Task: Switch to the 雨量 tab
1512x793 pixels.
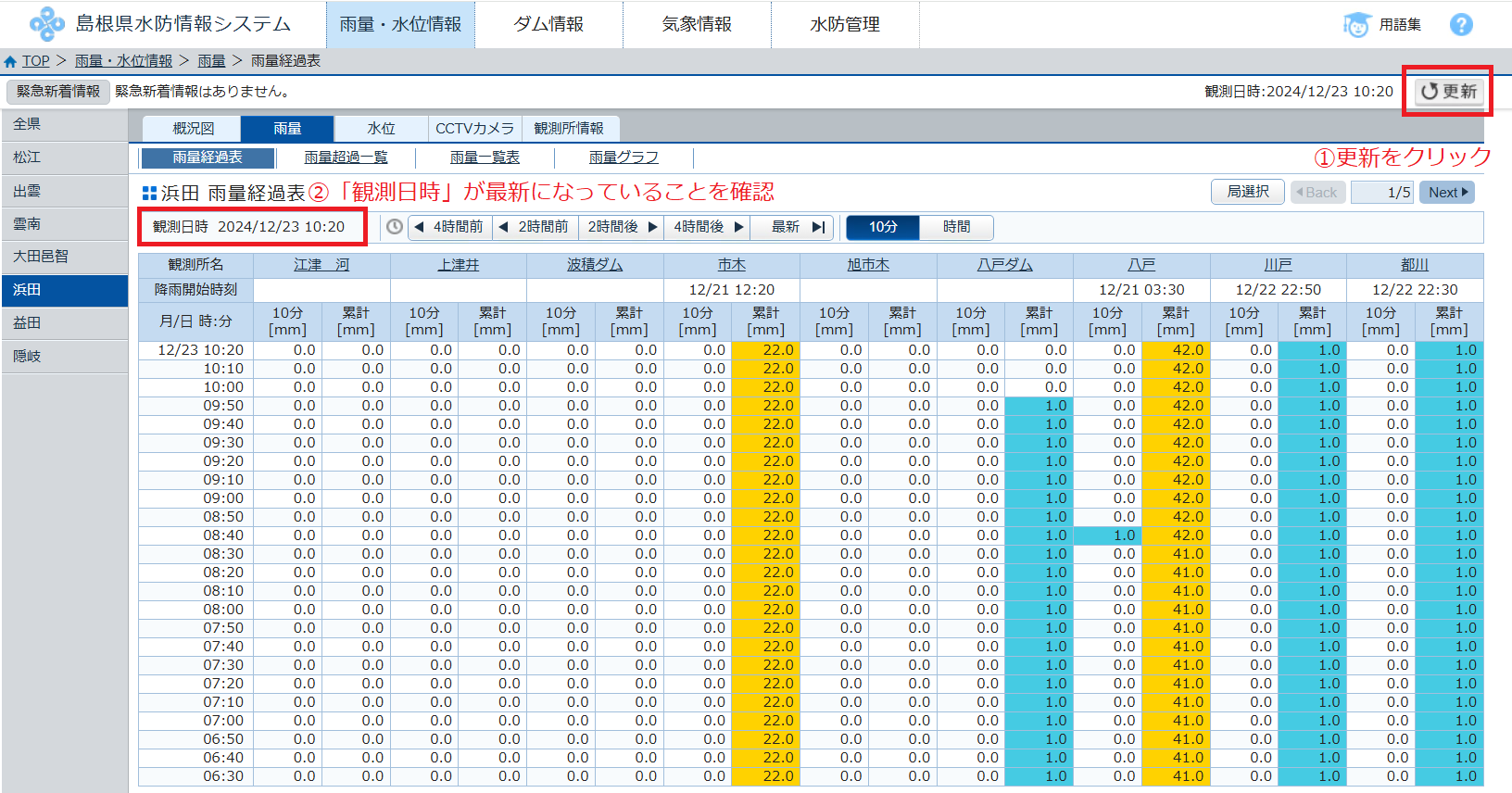Action: pyautogui.click(x=287, y=129)
